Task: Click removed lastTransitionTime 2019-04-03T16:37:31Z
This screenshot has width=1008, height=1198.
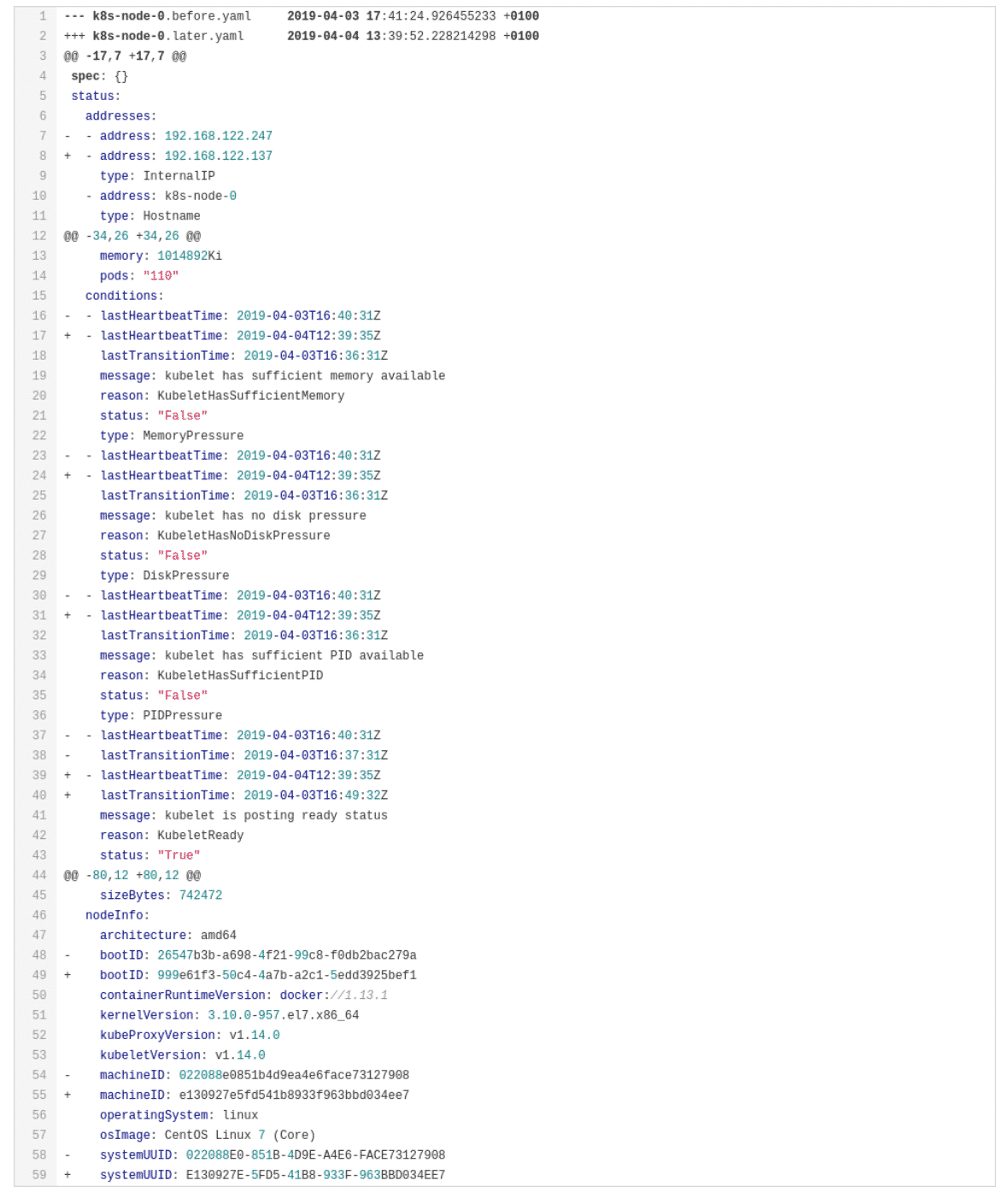Action: tap(316, 755)
